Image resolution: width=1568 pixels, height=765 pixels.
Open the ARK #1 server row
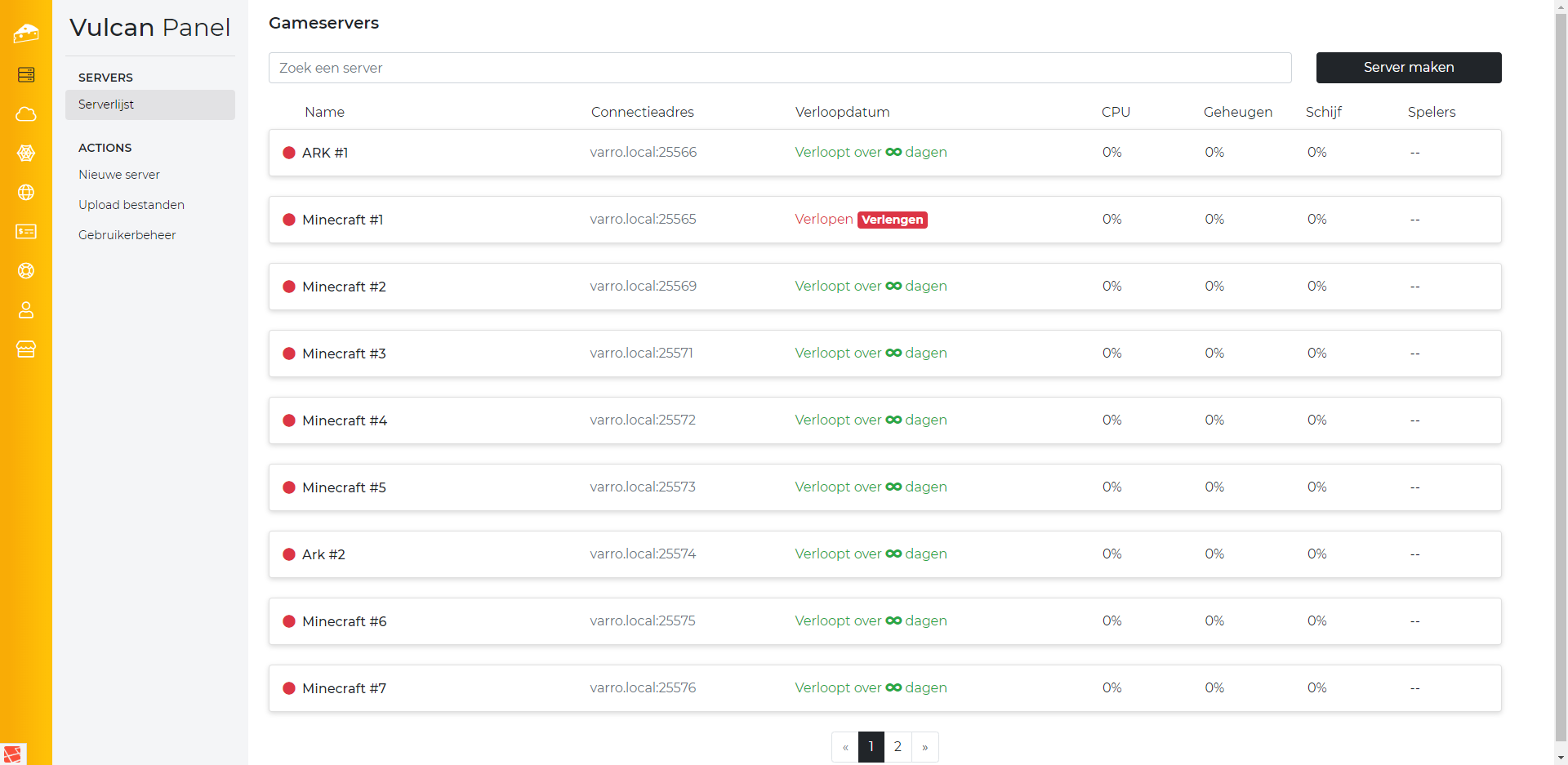[325, 153]
